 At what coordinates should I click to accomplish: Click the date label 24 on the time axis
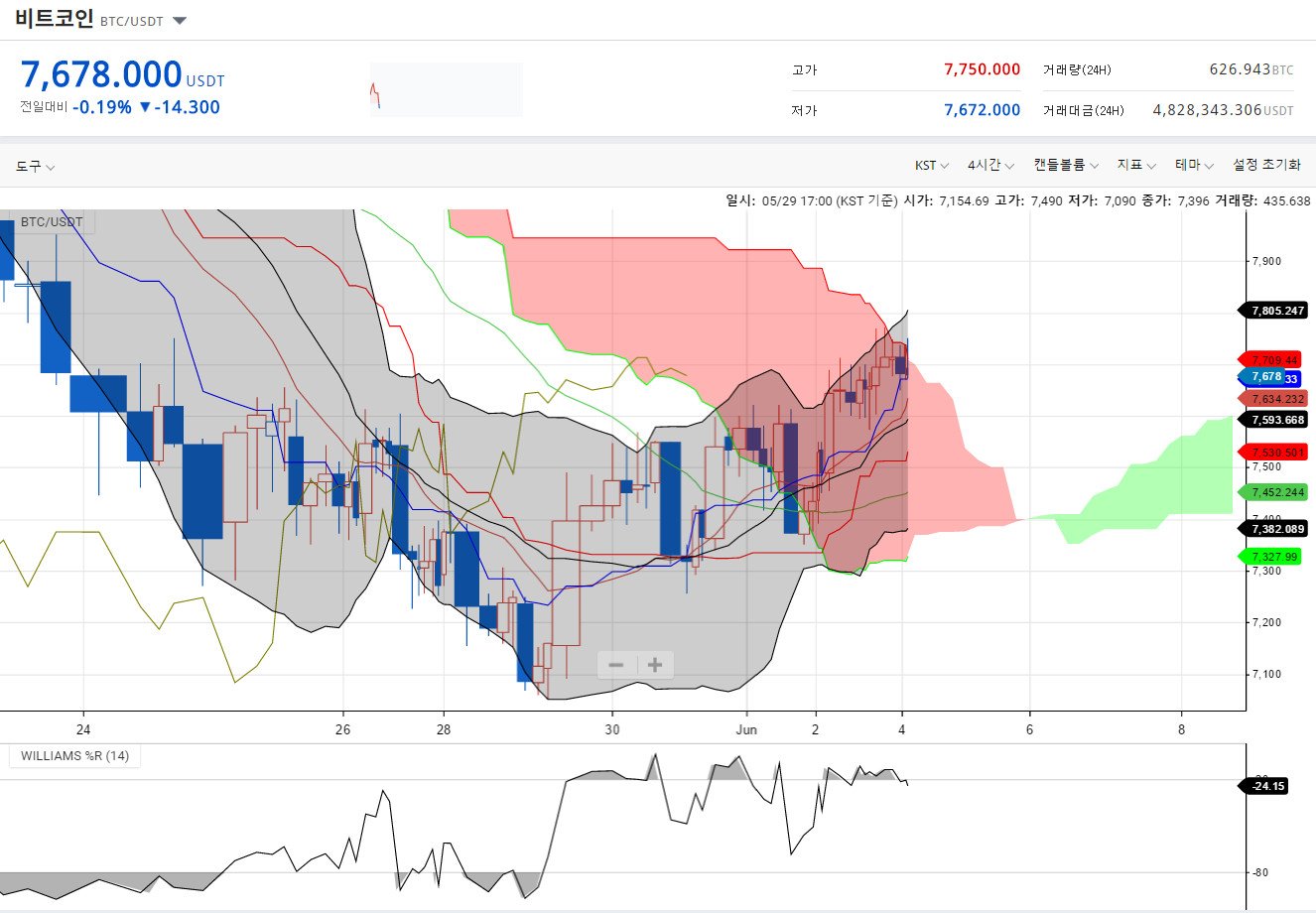(x=83, y=729)
